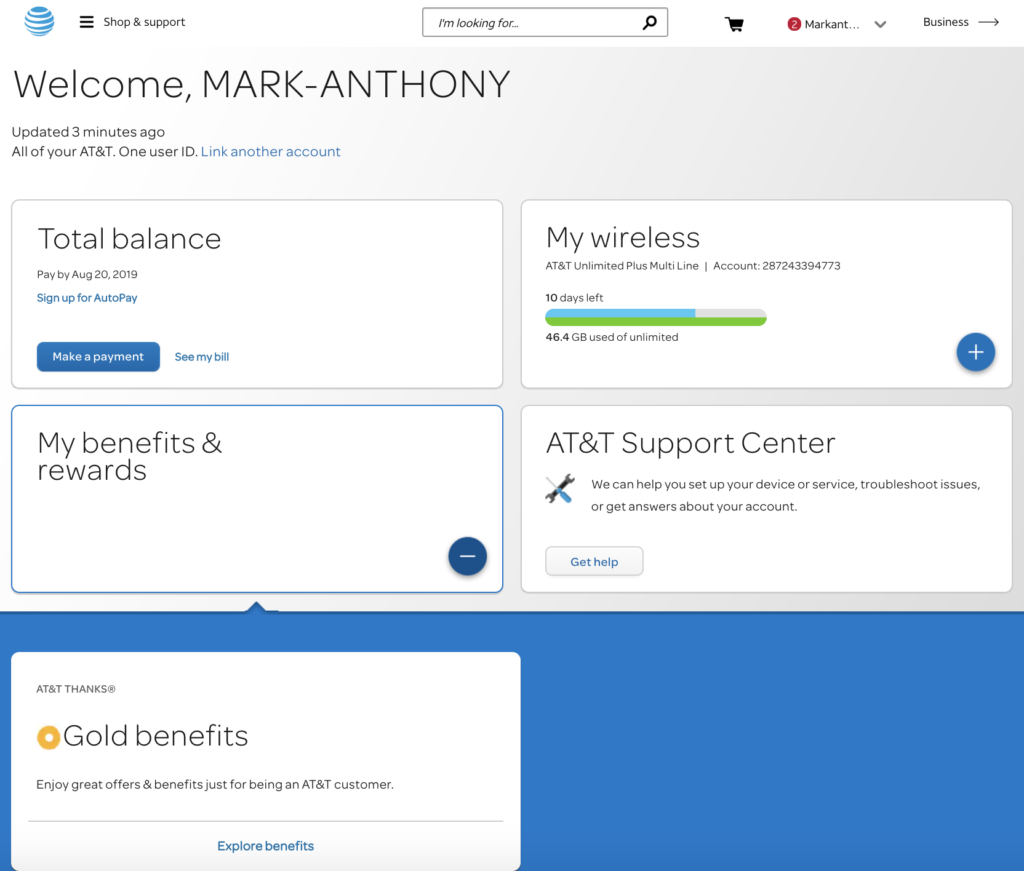Click the support tools wrench icon
The image size is (1024, 871).
pyautogui.click(x=560, y=488)
